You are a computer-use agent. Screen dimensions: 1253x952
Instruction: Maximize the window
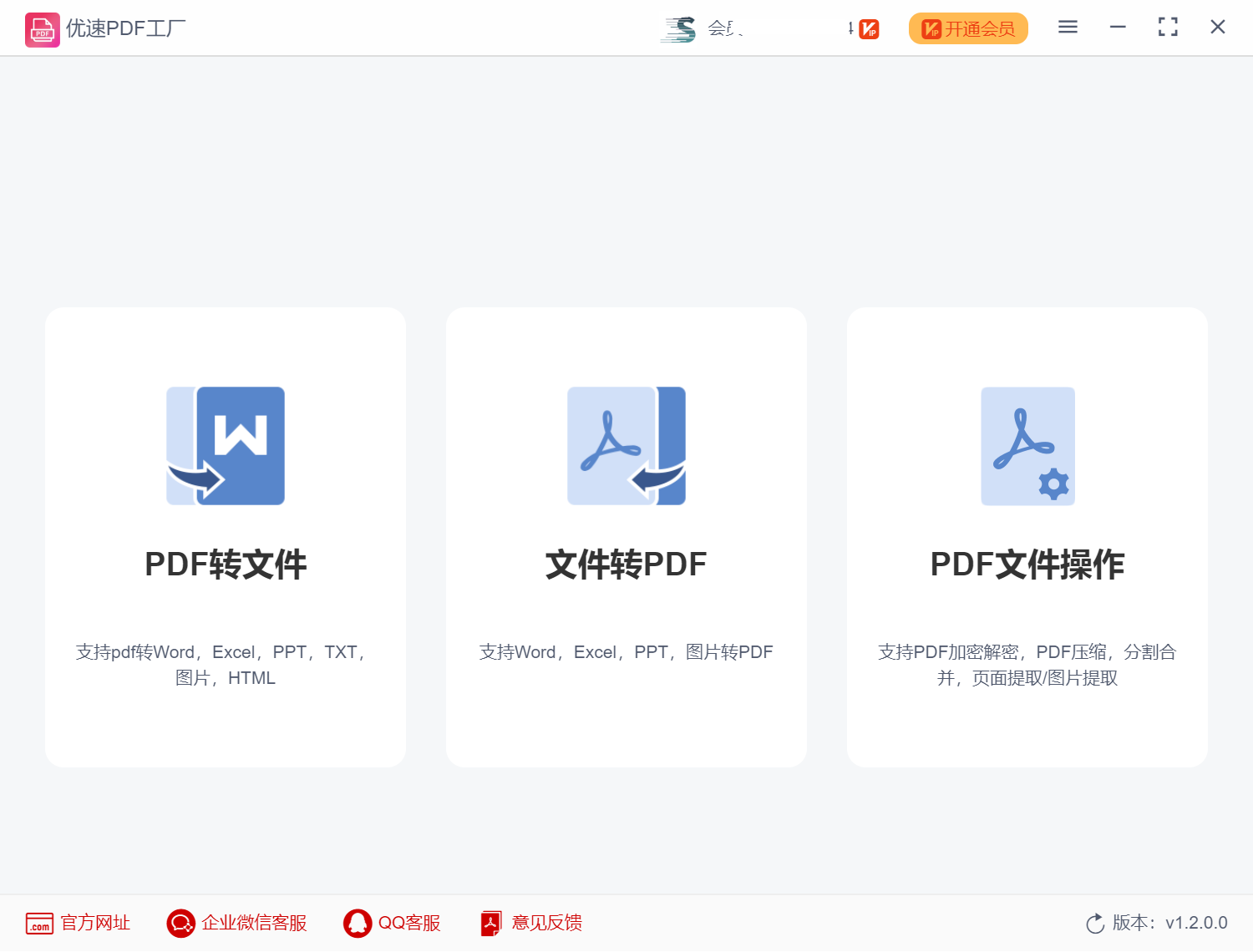tap(1168, 28)
